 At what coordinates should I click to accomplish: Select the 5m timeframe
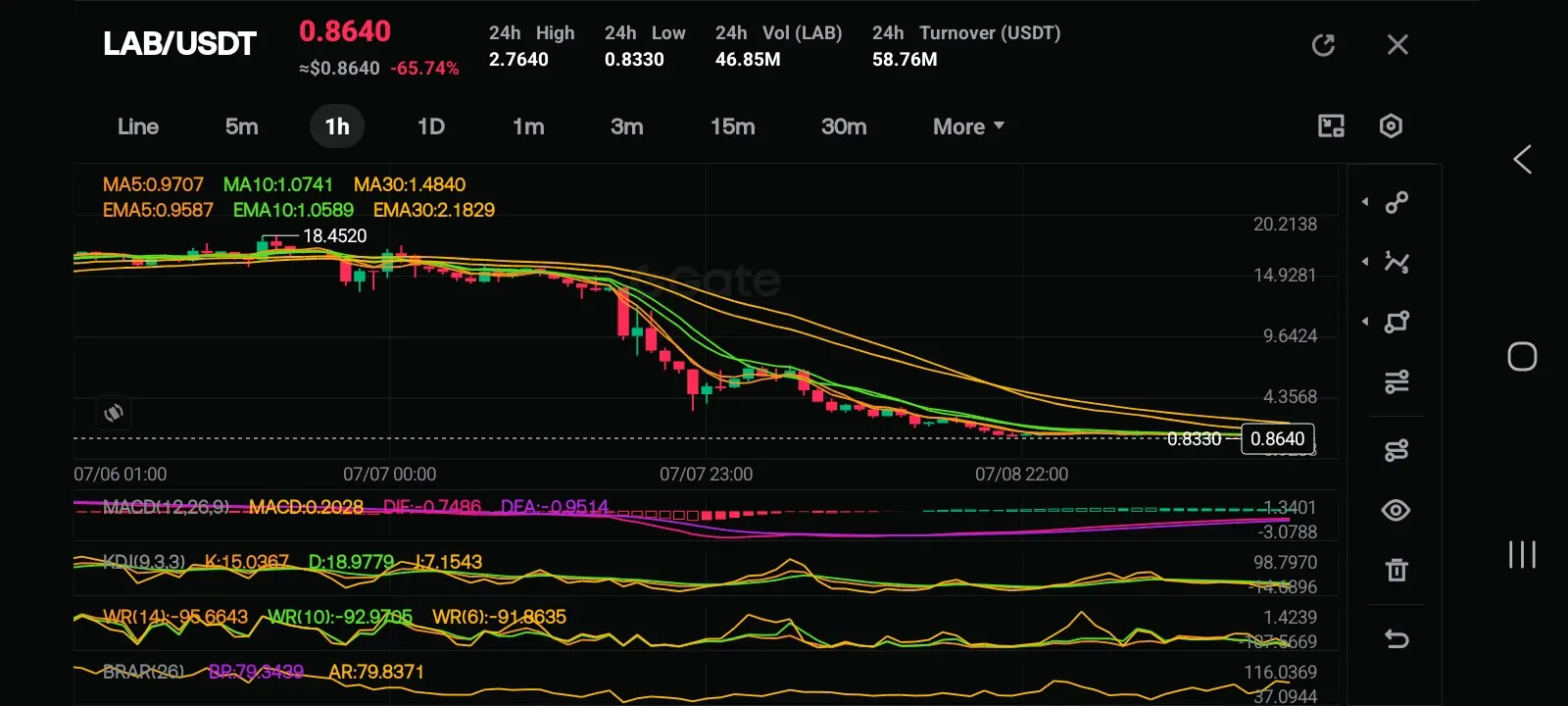241,126
